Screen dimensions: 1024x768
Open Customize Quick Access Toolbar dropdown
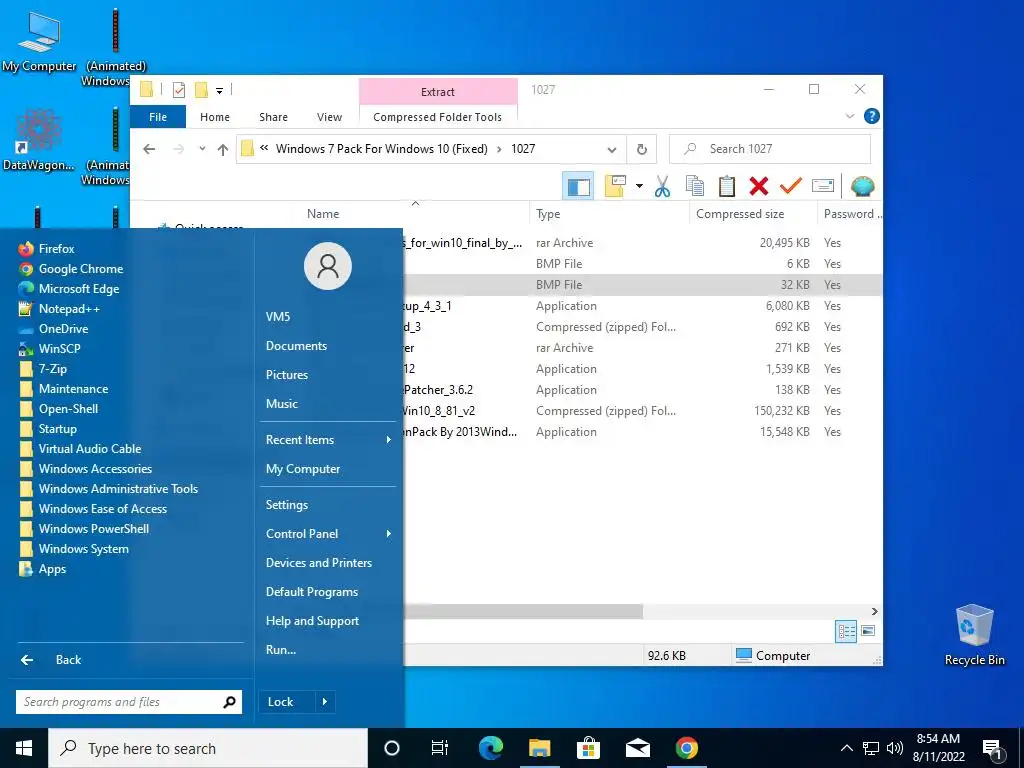click(219, 90)
